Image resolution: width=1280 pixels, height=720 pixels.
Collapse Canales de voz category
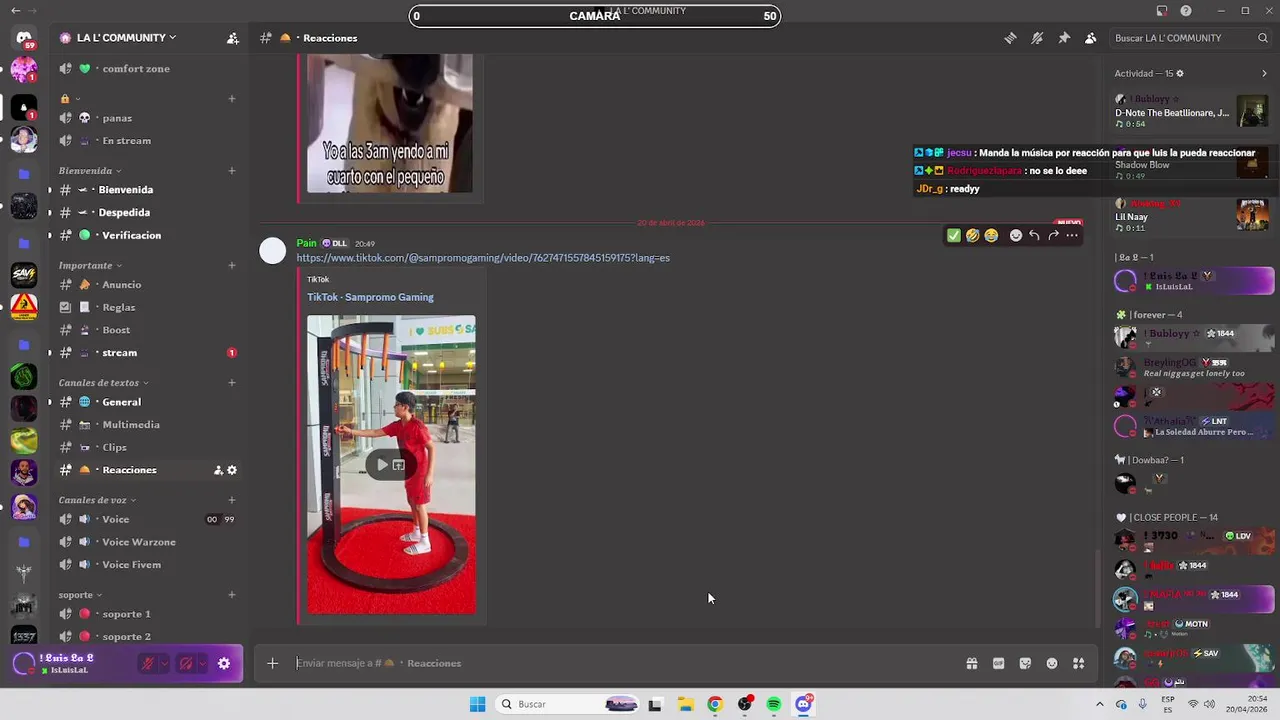point(97,500)
